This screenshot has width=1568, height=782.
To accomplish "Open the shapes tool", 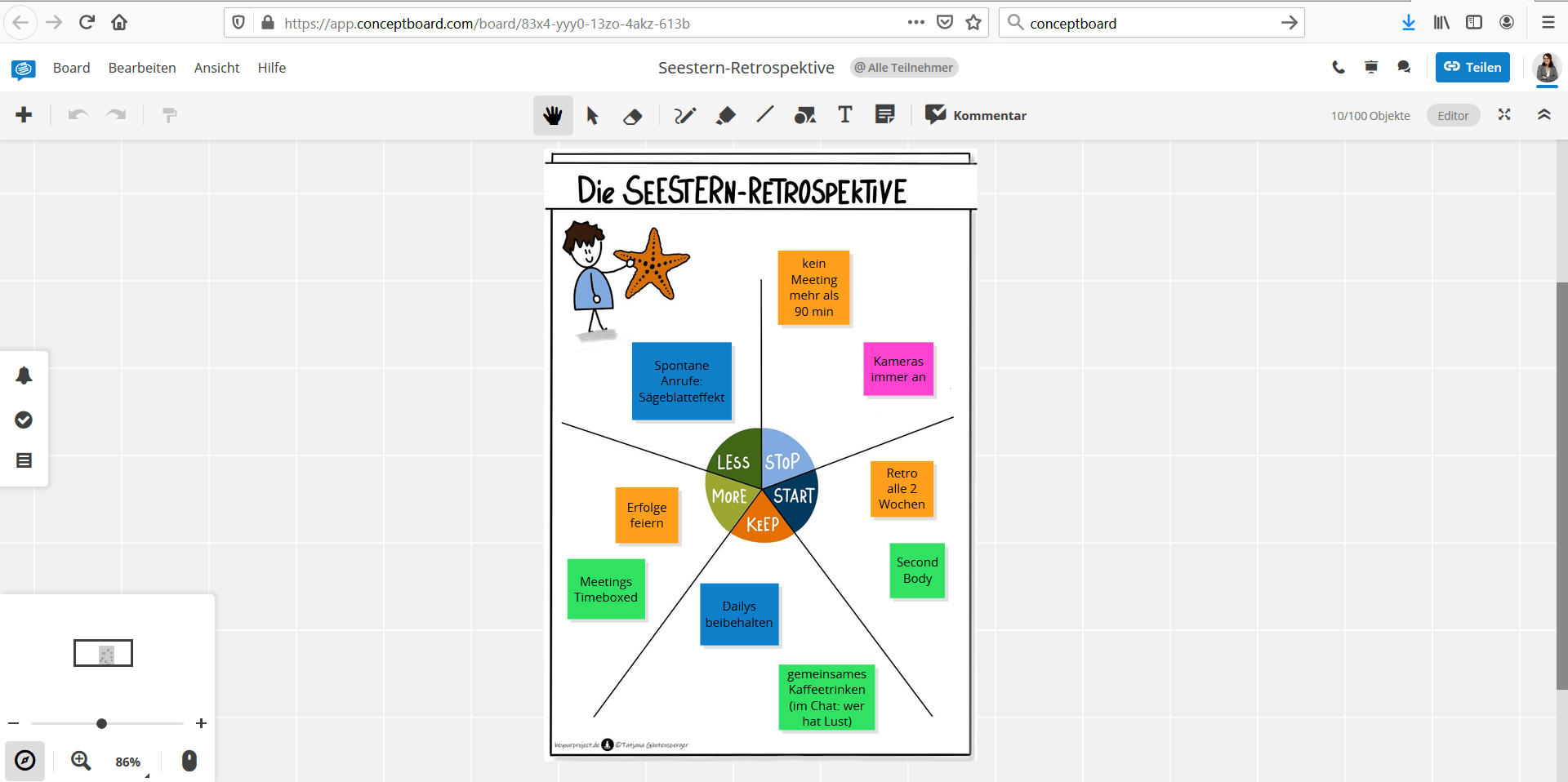I will pos(804,115).
